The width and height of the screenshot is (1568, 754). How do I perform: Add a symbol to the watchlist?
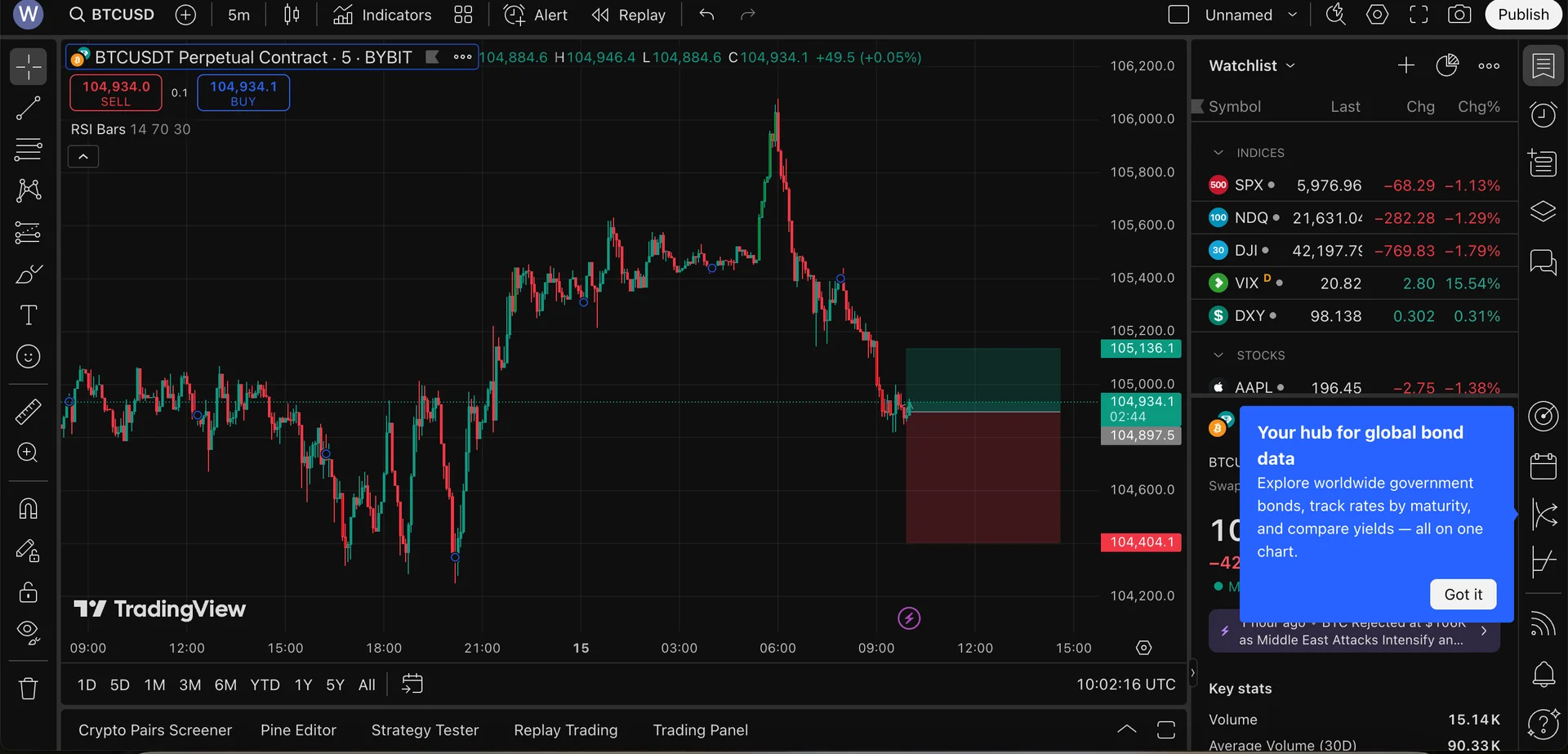pyautogui.click(x=1406, y=65)
